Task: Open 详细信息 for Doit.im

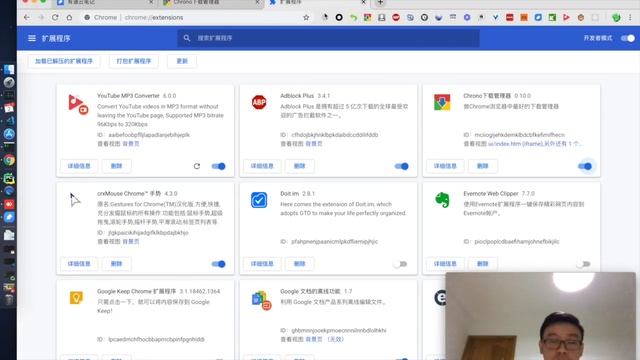Action: (x=262, y=264)
